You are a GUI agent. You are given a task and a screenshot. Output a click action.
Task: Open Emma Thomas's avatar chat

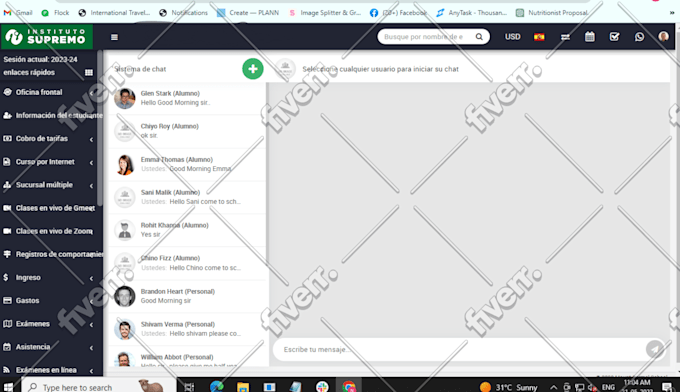[124, 165]
